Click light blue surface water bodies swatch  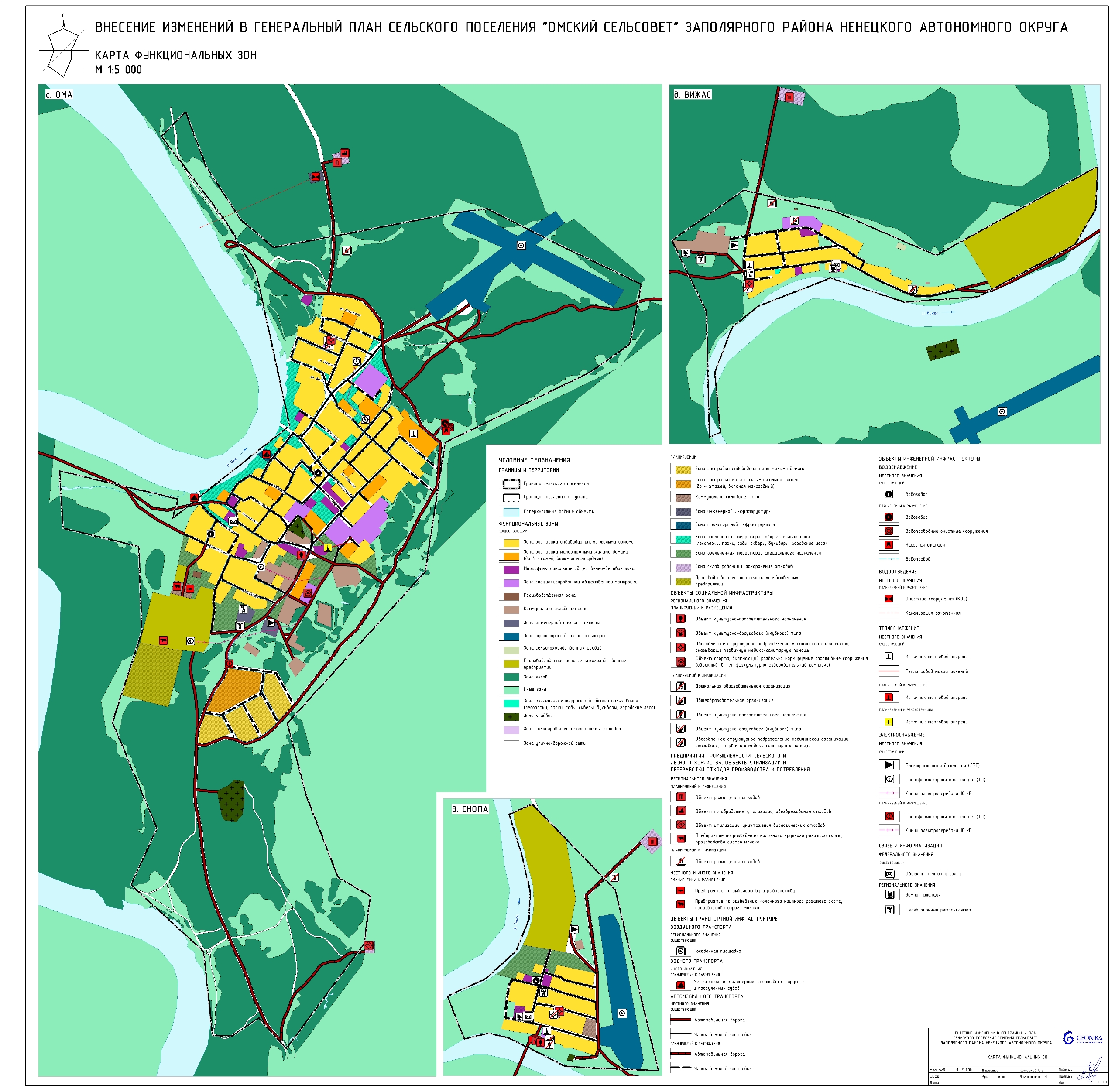coord(511,512)
